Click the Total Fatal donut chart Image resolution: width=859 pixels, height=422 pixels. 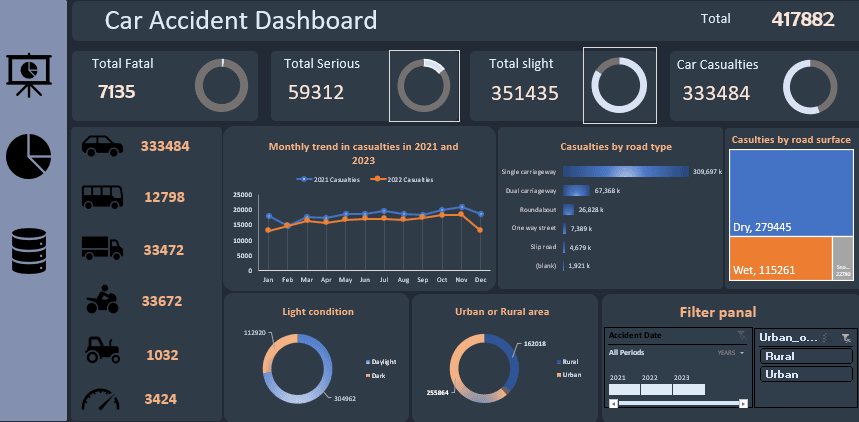221,85
